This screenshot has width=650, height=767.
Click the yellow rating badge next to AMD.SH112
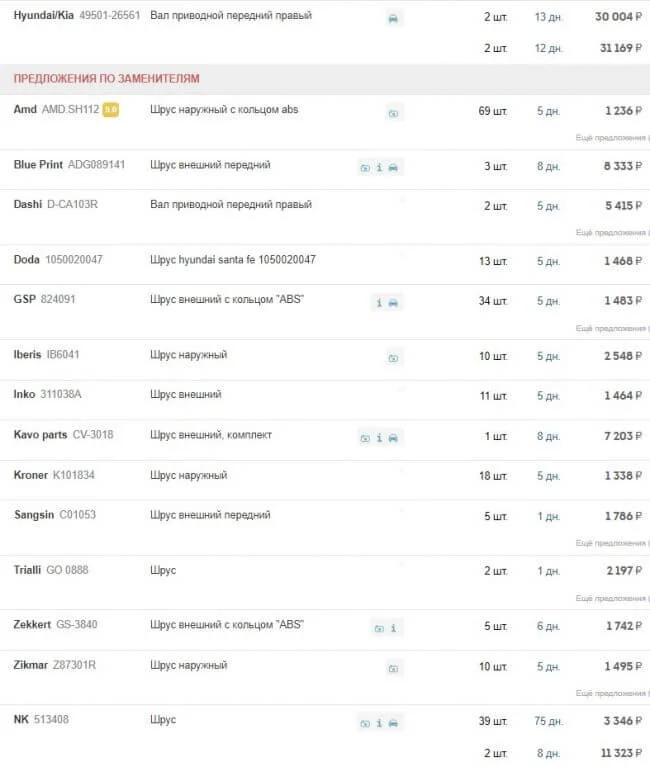point(111,110)
